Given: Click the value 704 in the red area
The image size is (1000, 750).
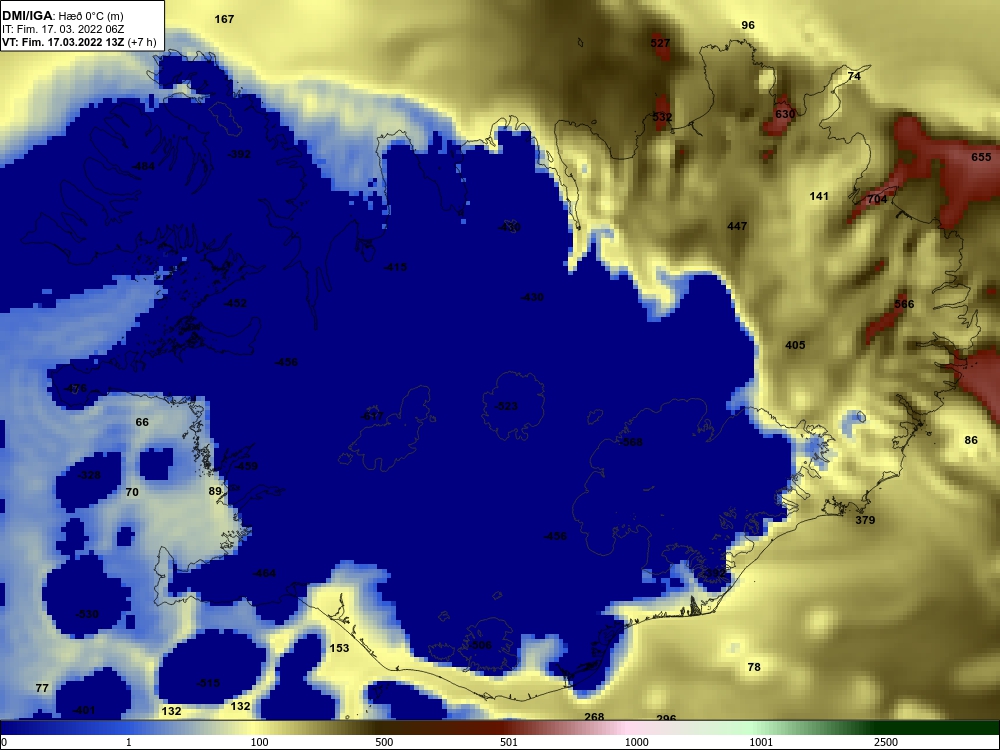Looking at the screenshot, I should [x=877, y=199].
